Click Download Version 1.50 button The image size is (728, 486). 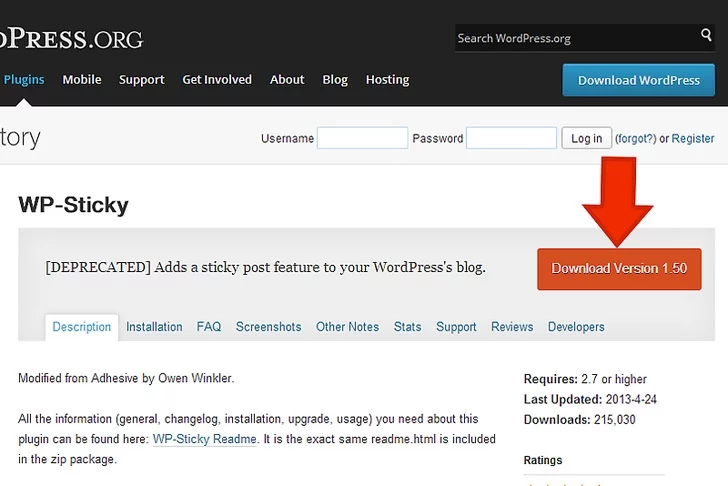[619, 269]
